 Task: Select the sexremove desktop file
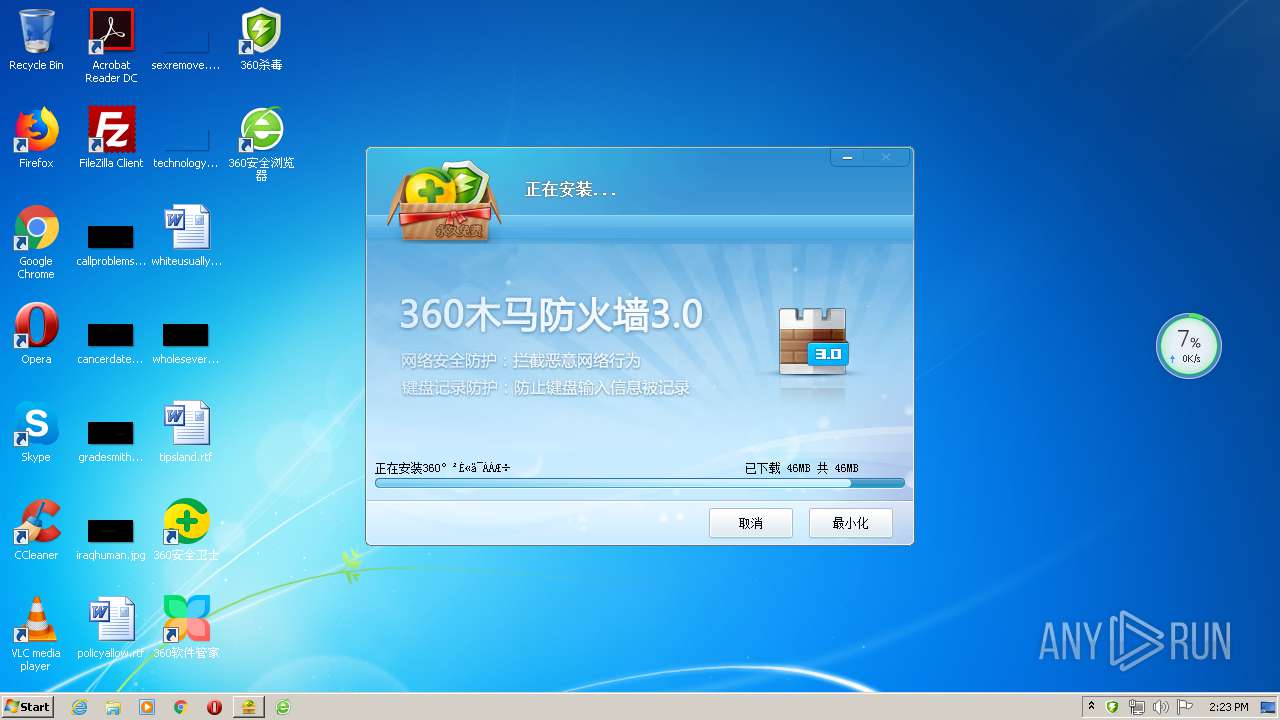[186, 45]
